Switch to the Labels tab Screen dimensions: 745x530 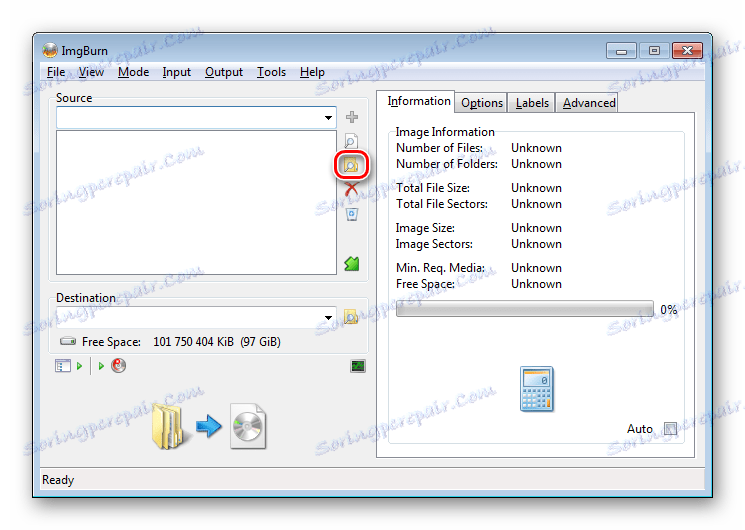coord(532,103)
